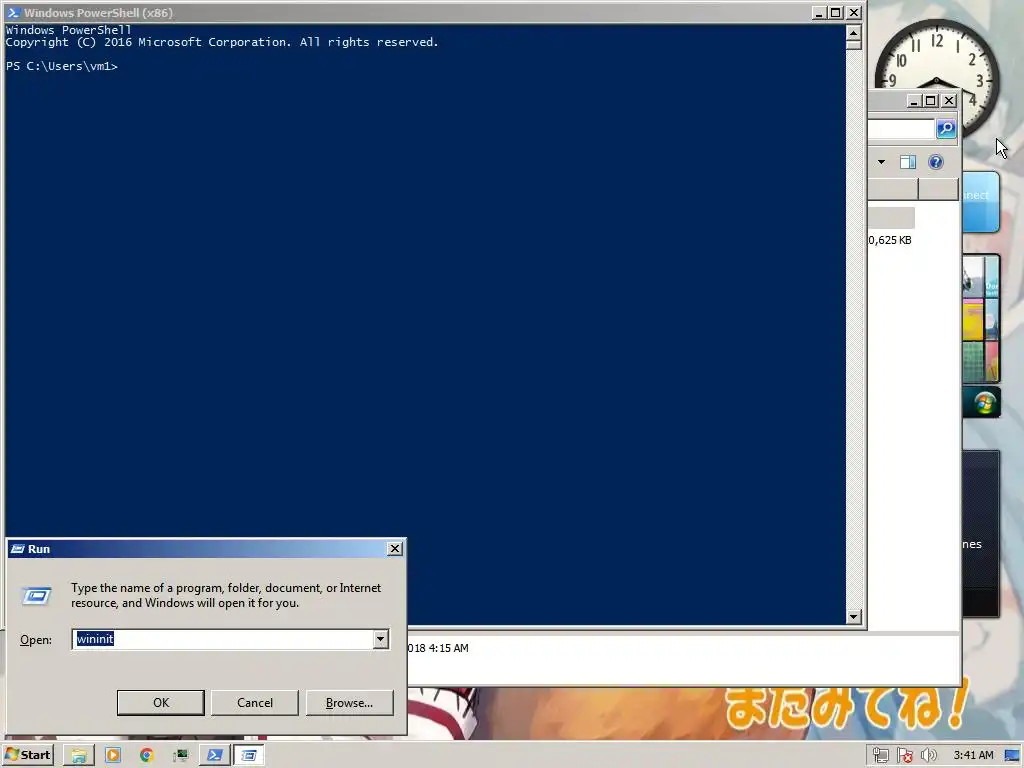This screenshot has width=1024, height=768.
Task: Cancel the Run dialog
Action: point(255,703)
